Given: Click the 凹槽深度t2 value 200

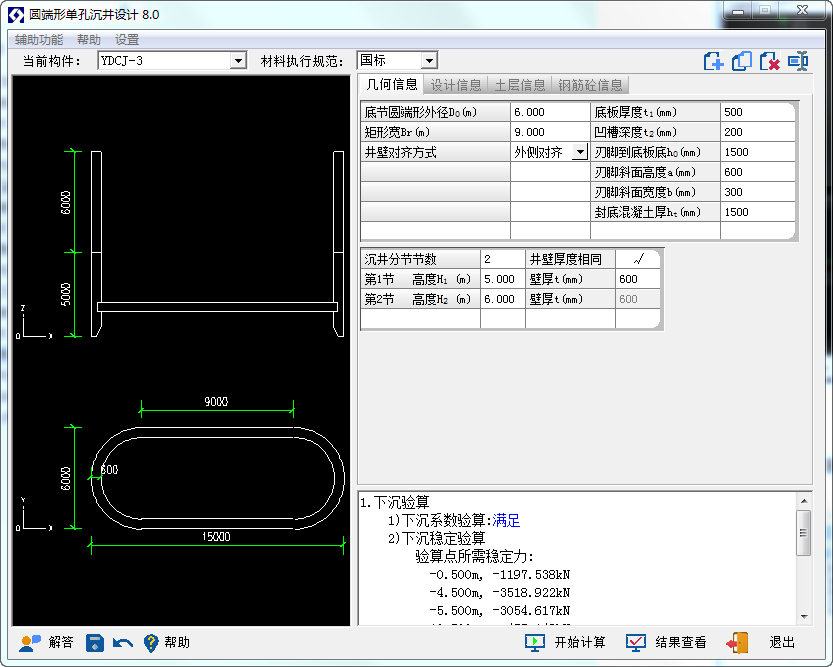Looking at the screenshot, I should pyautogui.click(x=757, y=132).
